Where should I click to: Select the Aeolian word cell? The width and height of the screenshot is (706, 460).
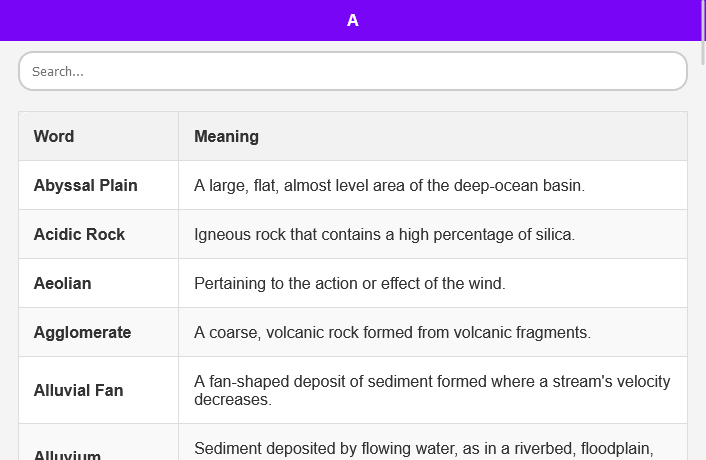point(62,283)
